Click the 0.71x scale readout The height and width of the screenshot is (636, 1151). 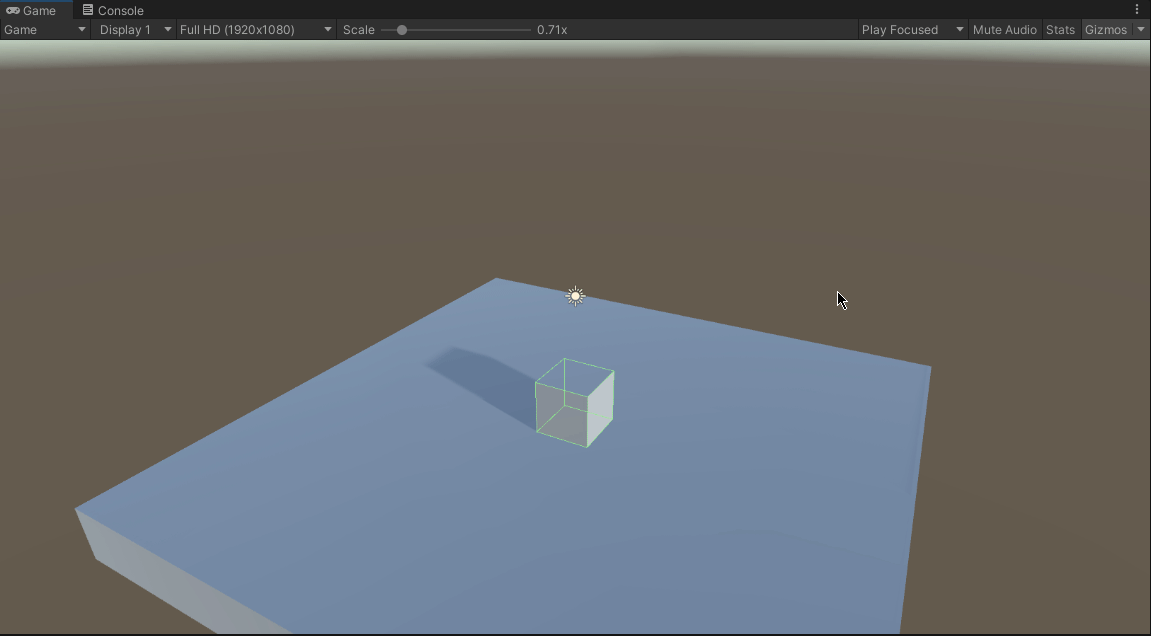[x=553, y=29]
